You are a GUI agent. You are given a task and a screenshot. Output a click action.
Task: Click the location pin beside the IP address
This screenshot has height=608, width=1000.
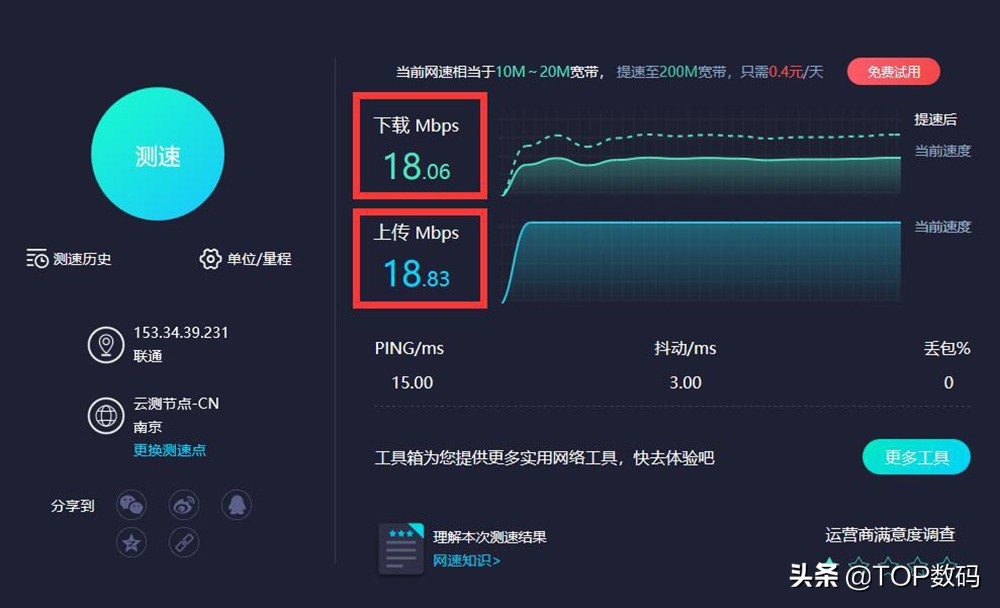pyautogui.click(x=106, y=343)
